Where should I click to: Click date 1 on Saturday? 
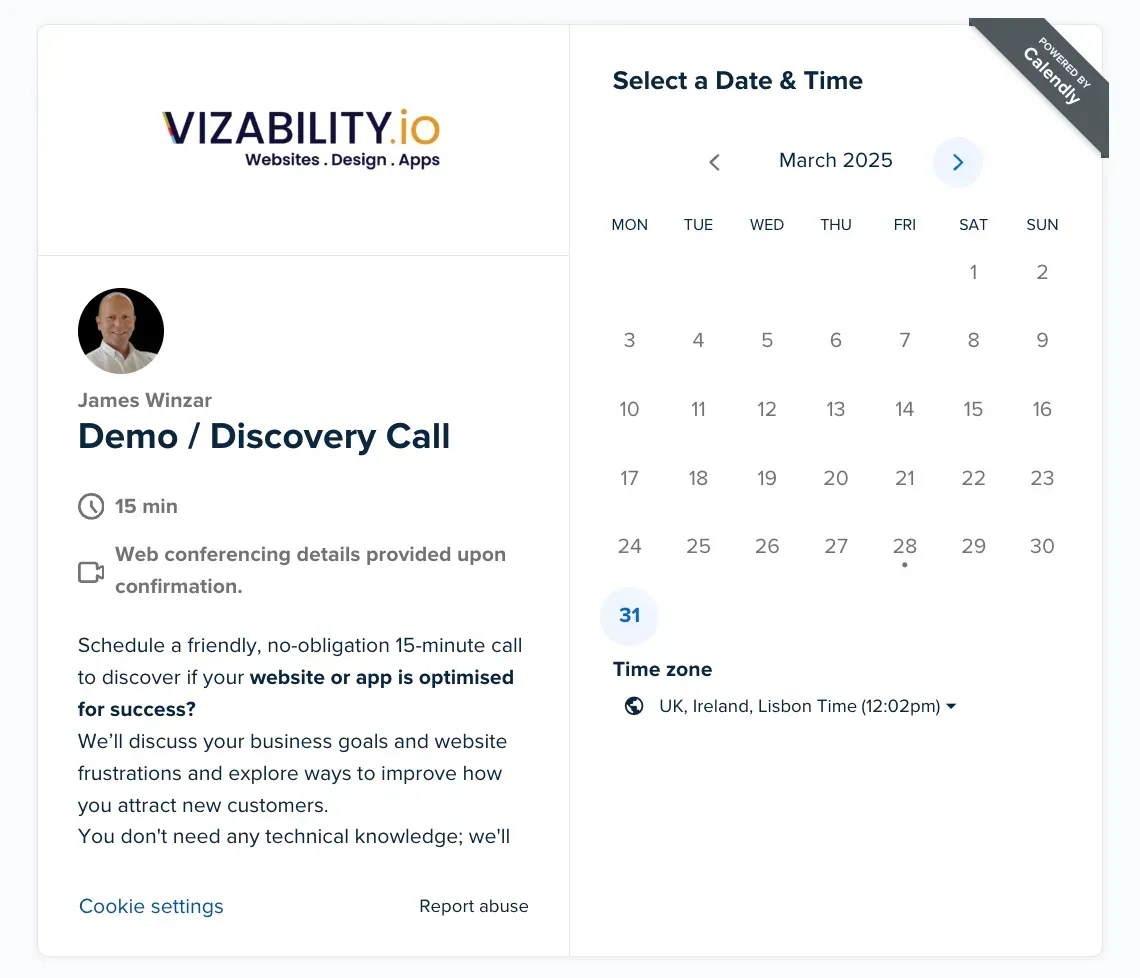(x=974, y=272)
